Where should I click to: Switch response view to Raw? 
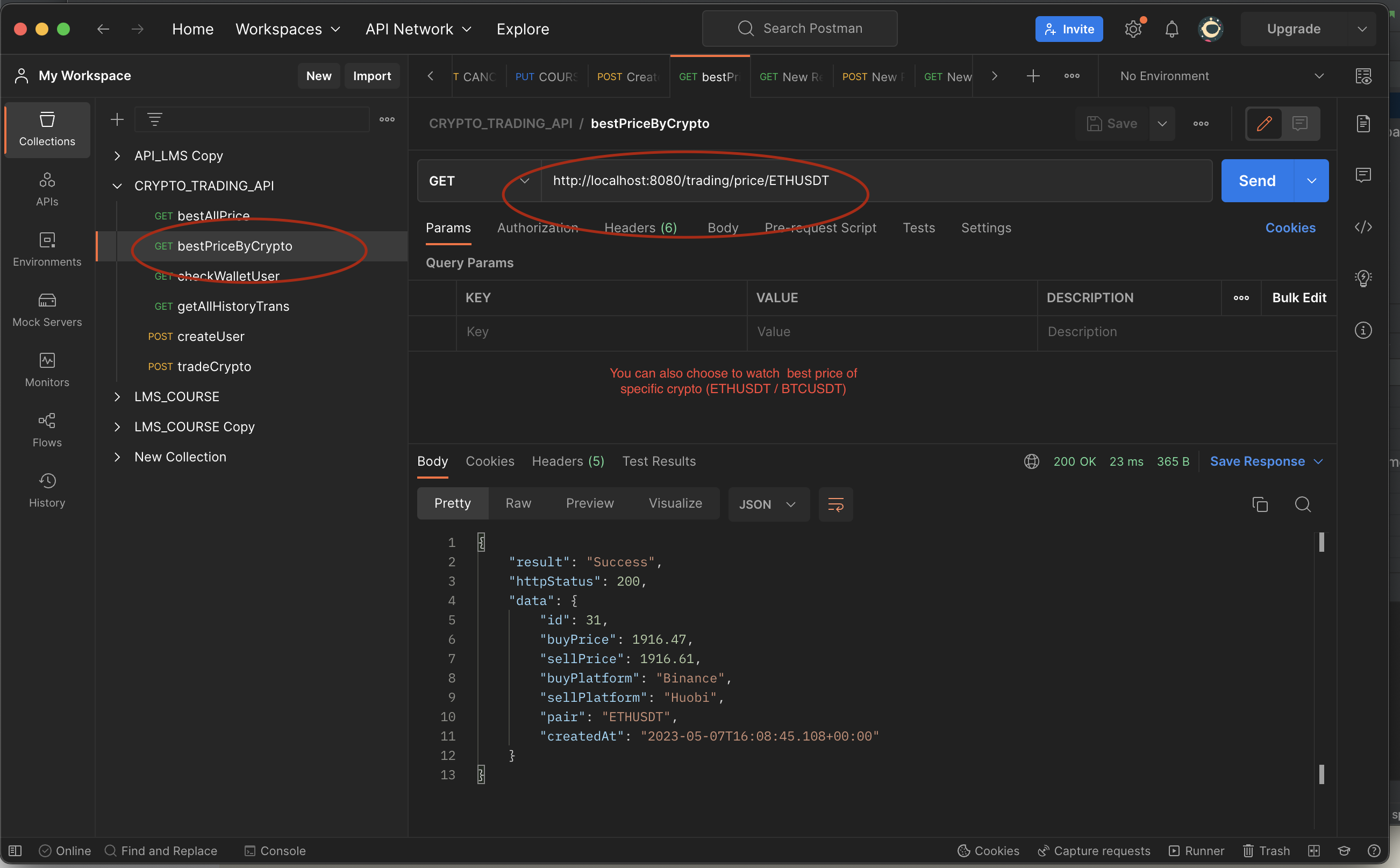pyautogui.click(x=518, y=503)
